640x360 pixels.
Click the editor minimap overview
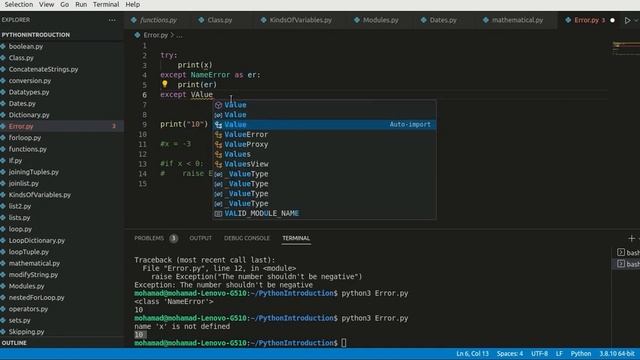point(626,48)
